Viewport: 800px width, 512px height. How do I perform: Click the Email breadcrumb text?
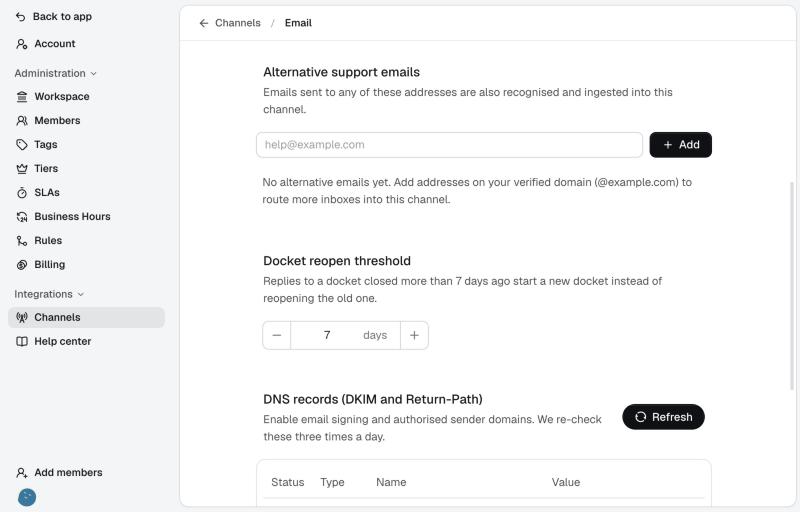[298, 23]
